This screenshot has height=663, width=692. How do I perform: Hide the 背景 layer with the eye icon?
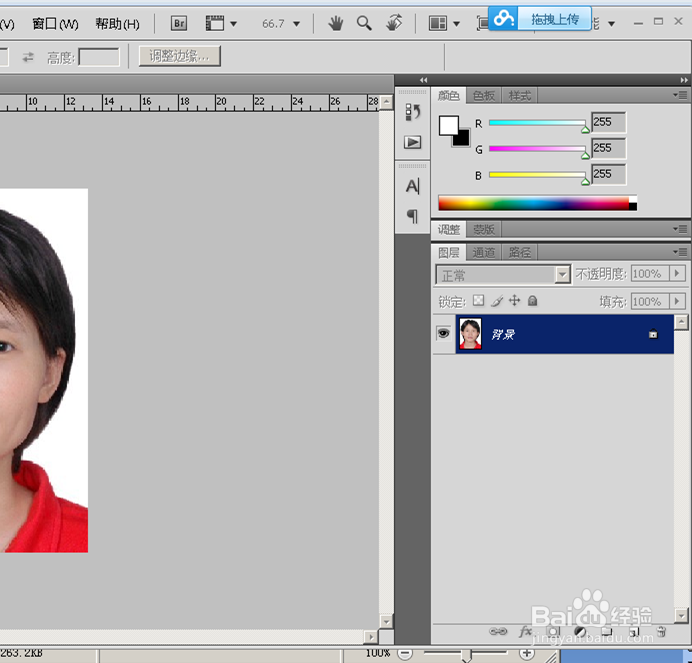(444, 333)
